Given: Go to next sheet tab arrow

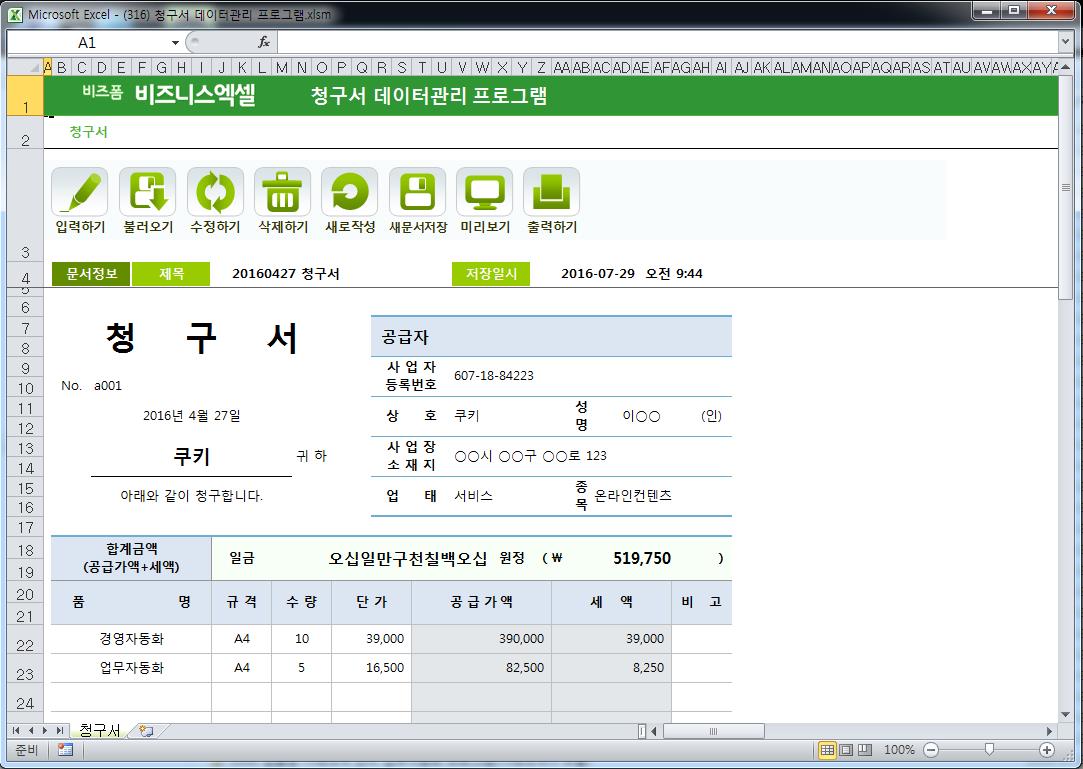Looking at the screenshot, I should point(45,730).
